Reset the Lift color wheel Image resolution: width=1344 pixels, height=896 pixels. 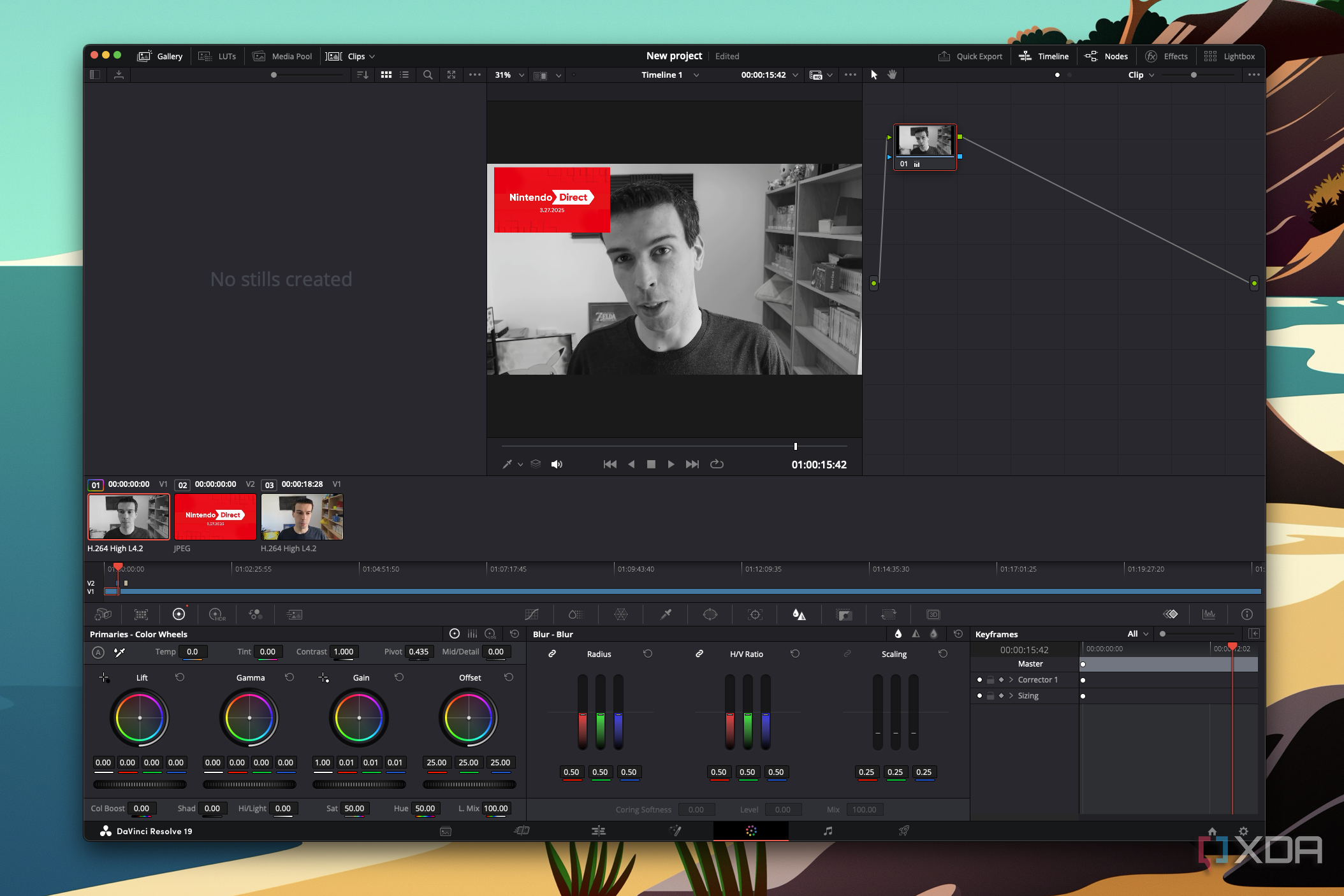click(x=180, y=677)
